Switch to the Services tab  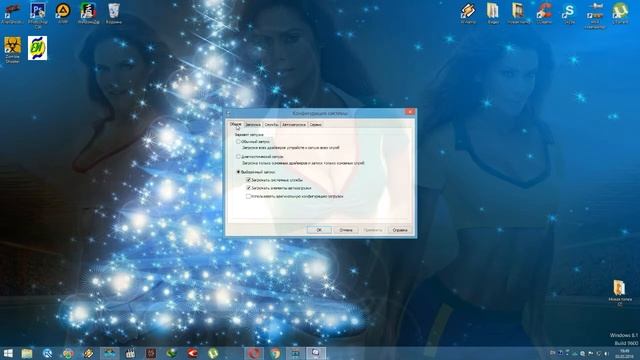point(271,124)
